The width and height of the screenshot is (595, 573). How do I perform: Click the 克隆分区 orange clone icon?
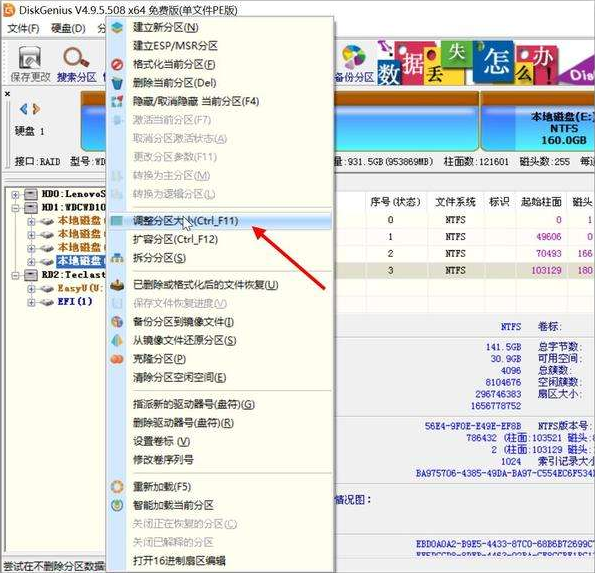(x=117, y=359)
